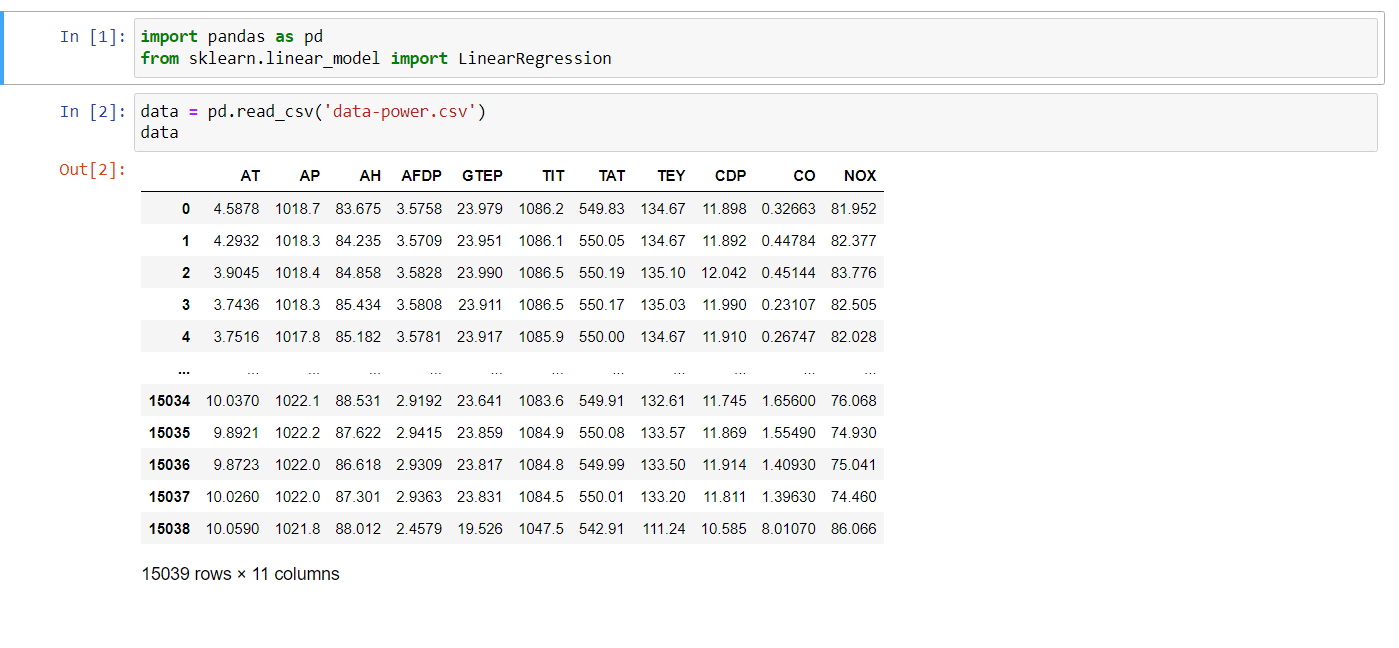
Task: Click the In [1] prompt label
Action: [93, 37]
